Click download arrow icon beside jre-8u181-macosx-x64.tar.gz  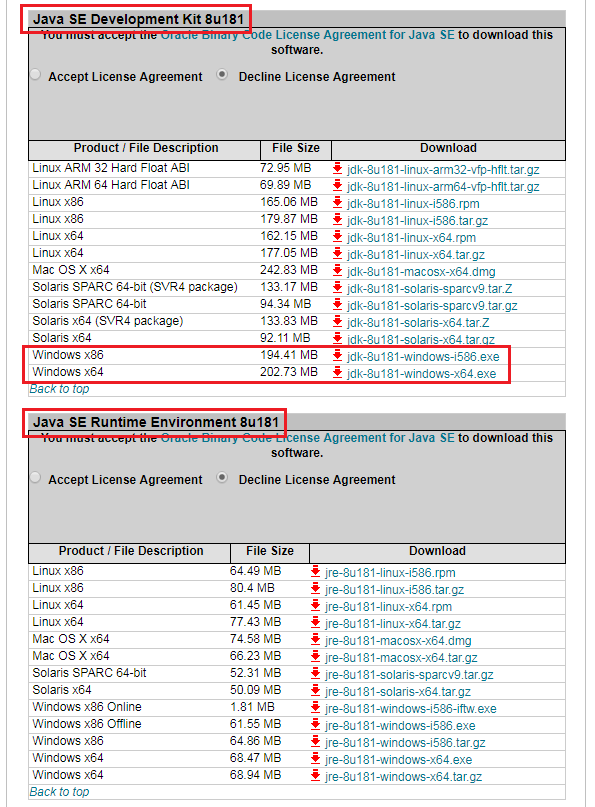[x=316, y=656]
